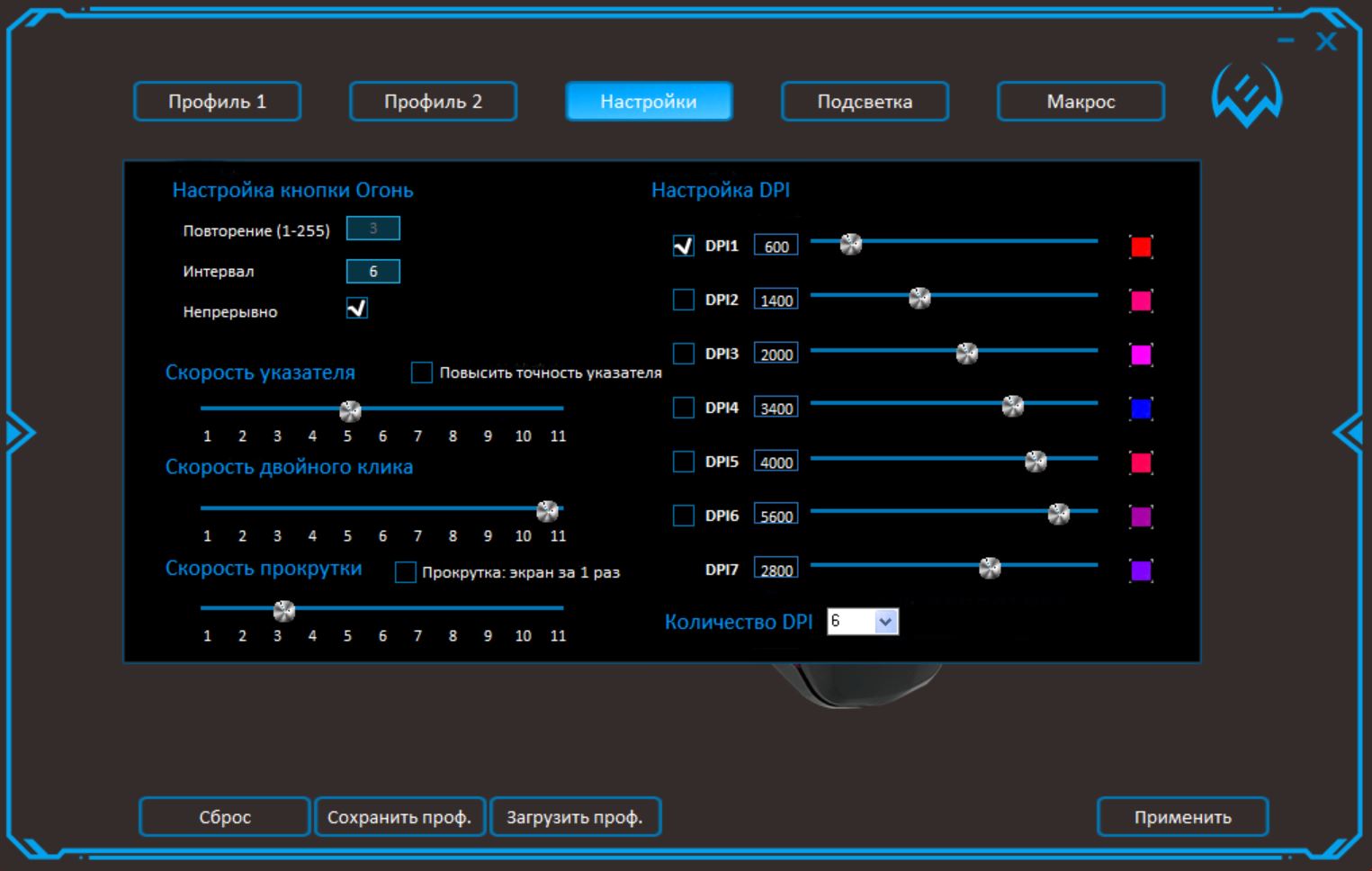The height and width of the screenshot is (871, 1372).
Task: Minimize the mouse settings window
Action: coord(1286,40)
